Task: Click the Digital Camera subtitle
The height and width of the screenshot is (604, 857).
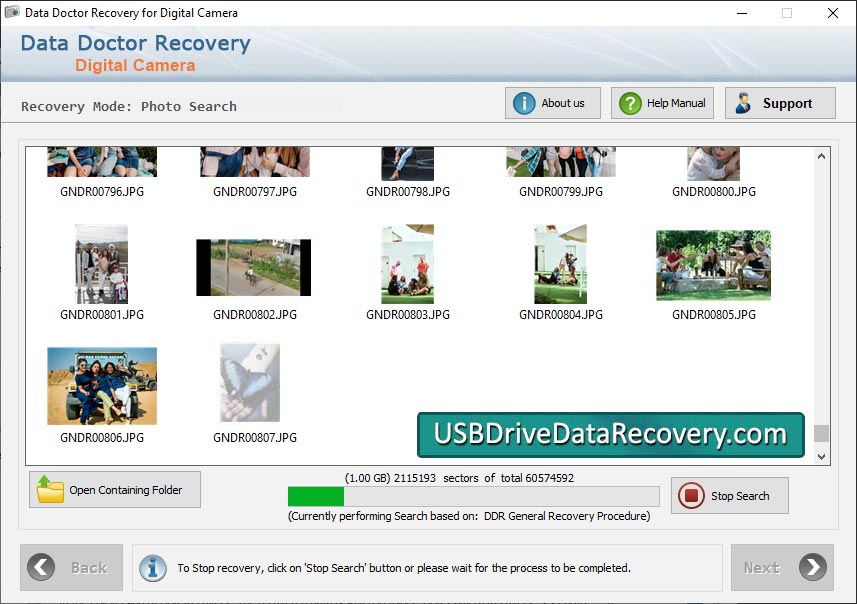Action: (135, 66)
